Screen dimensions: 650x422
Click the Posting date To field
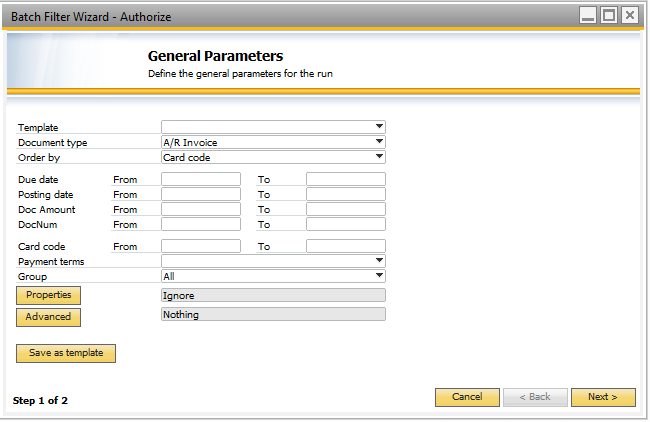(x=346, y=194)
